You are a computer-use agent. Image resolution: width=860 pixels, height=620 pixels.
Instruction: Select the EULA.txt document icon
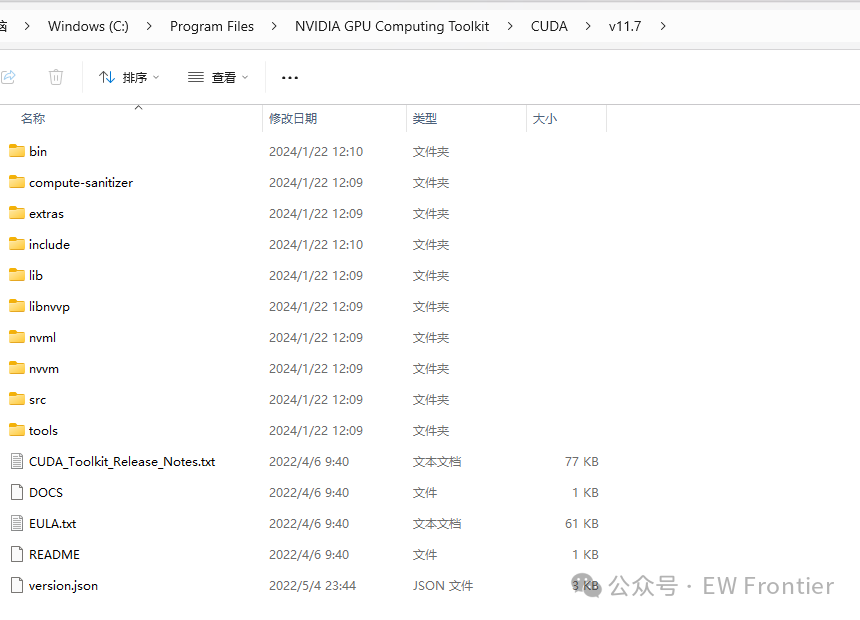point(15,523)
